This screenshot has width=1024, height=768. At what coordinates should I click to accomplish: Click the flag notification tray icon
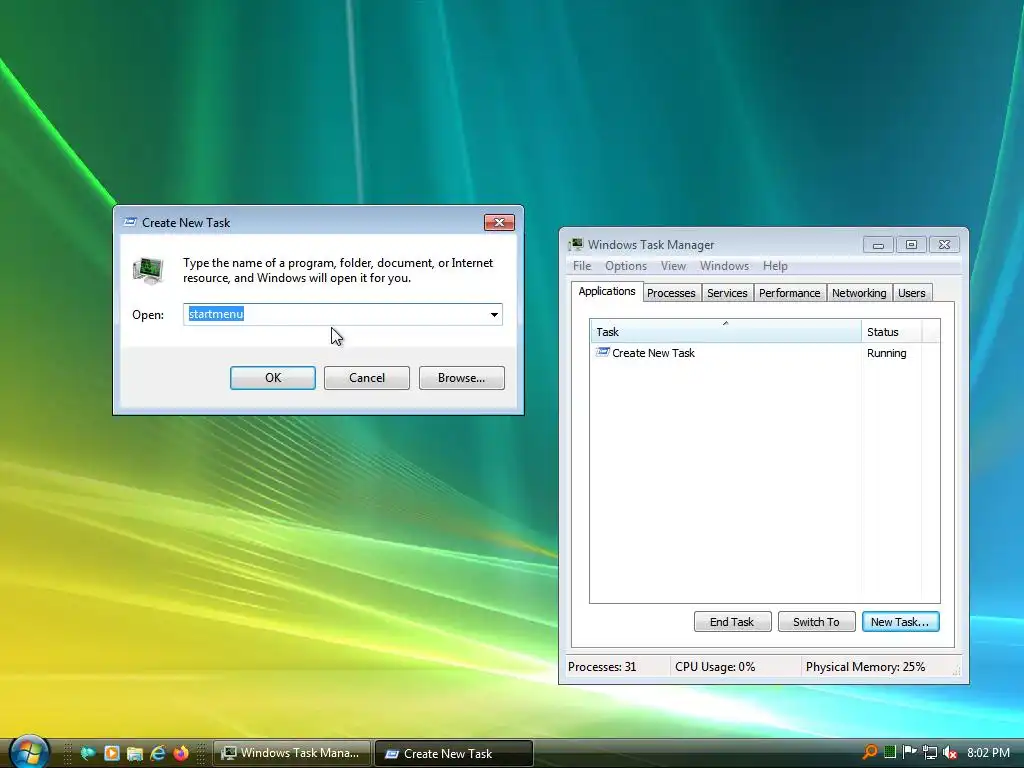910,752
